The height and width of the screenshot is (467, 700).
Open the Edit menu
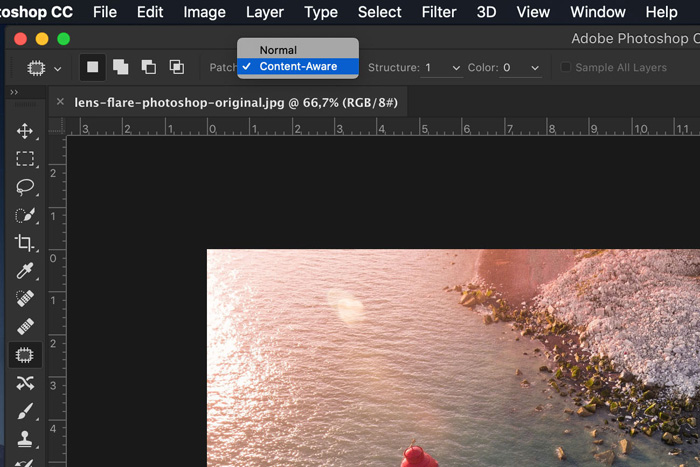[x=150, y=12]
